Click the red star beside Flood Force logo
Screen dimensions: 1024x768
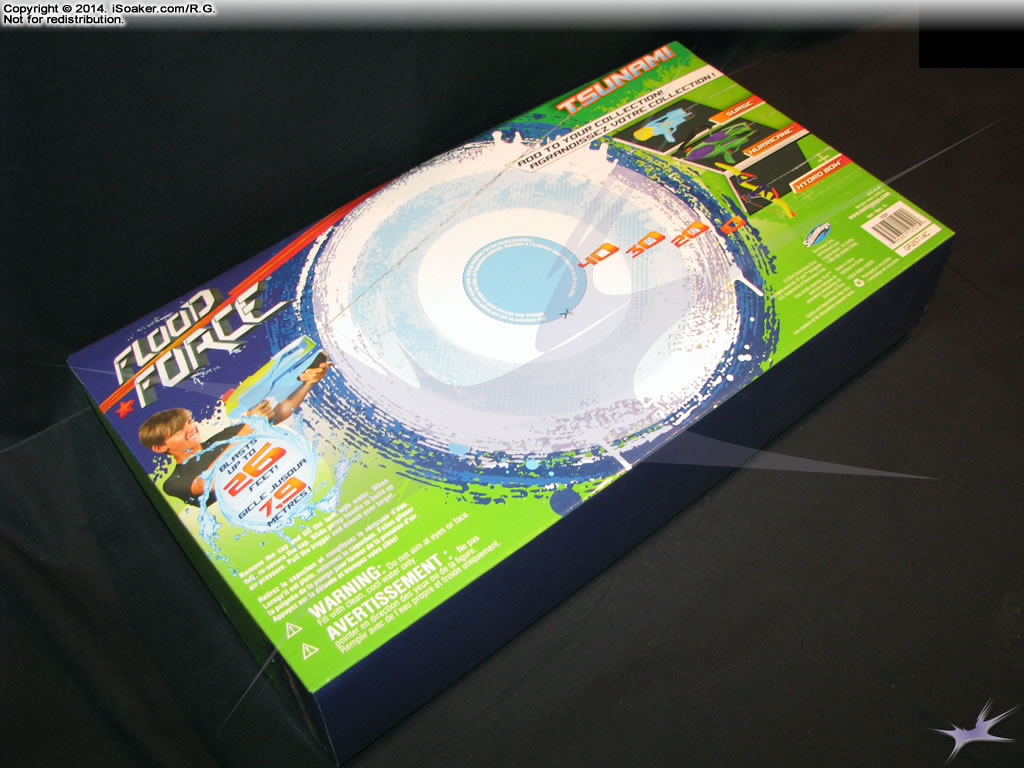click(125, 409)
